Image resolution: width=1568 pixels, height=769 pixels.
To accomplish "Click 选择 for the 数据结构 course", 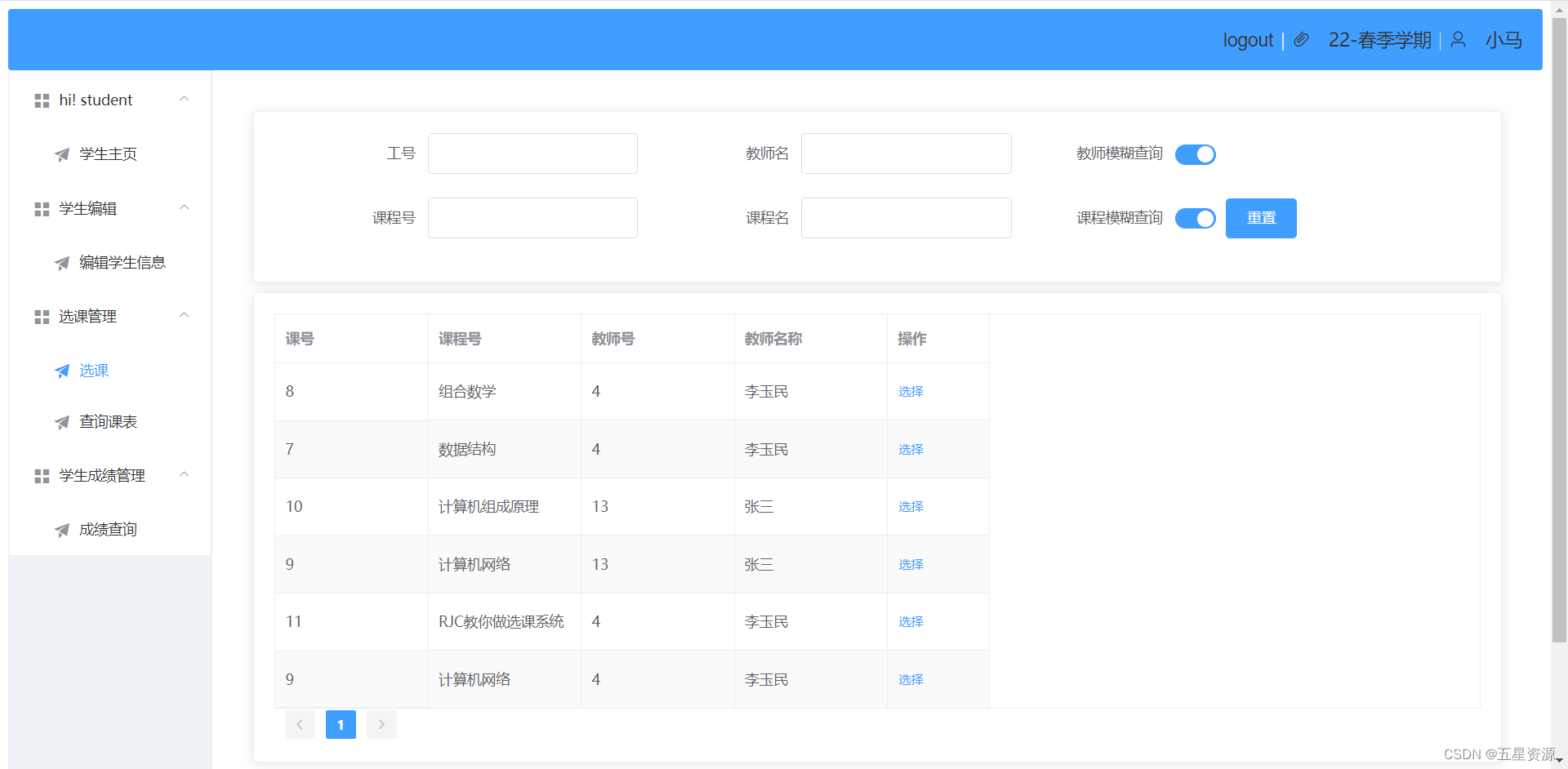I will tap(911, 450).
